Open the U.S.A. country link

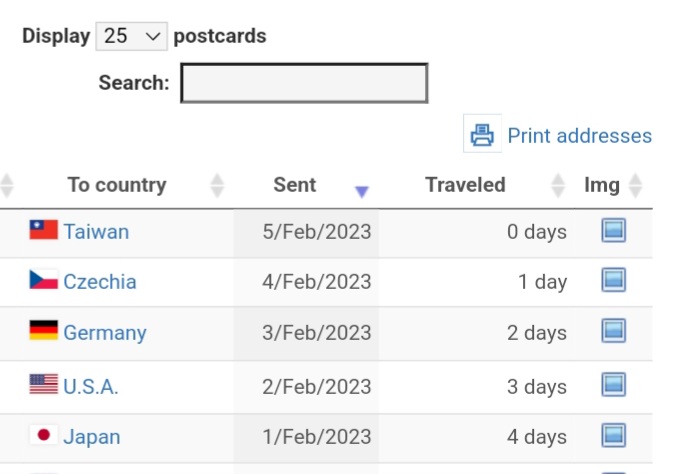pyautogui.click(x=91, y=387)
